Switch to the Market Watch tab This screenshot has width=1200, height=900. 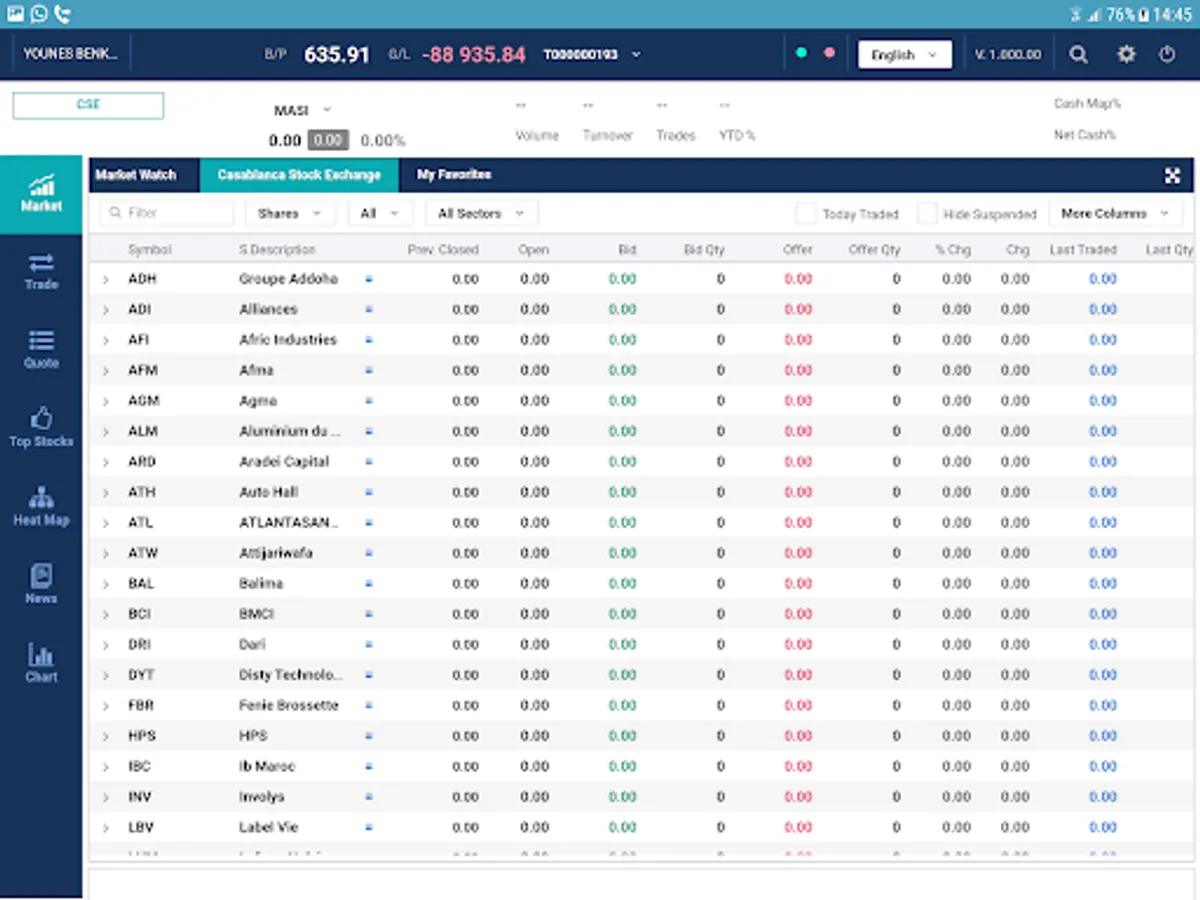pyautogui.click(x=136, y=175)
